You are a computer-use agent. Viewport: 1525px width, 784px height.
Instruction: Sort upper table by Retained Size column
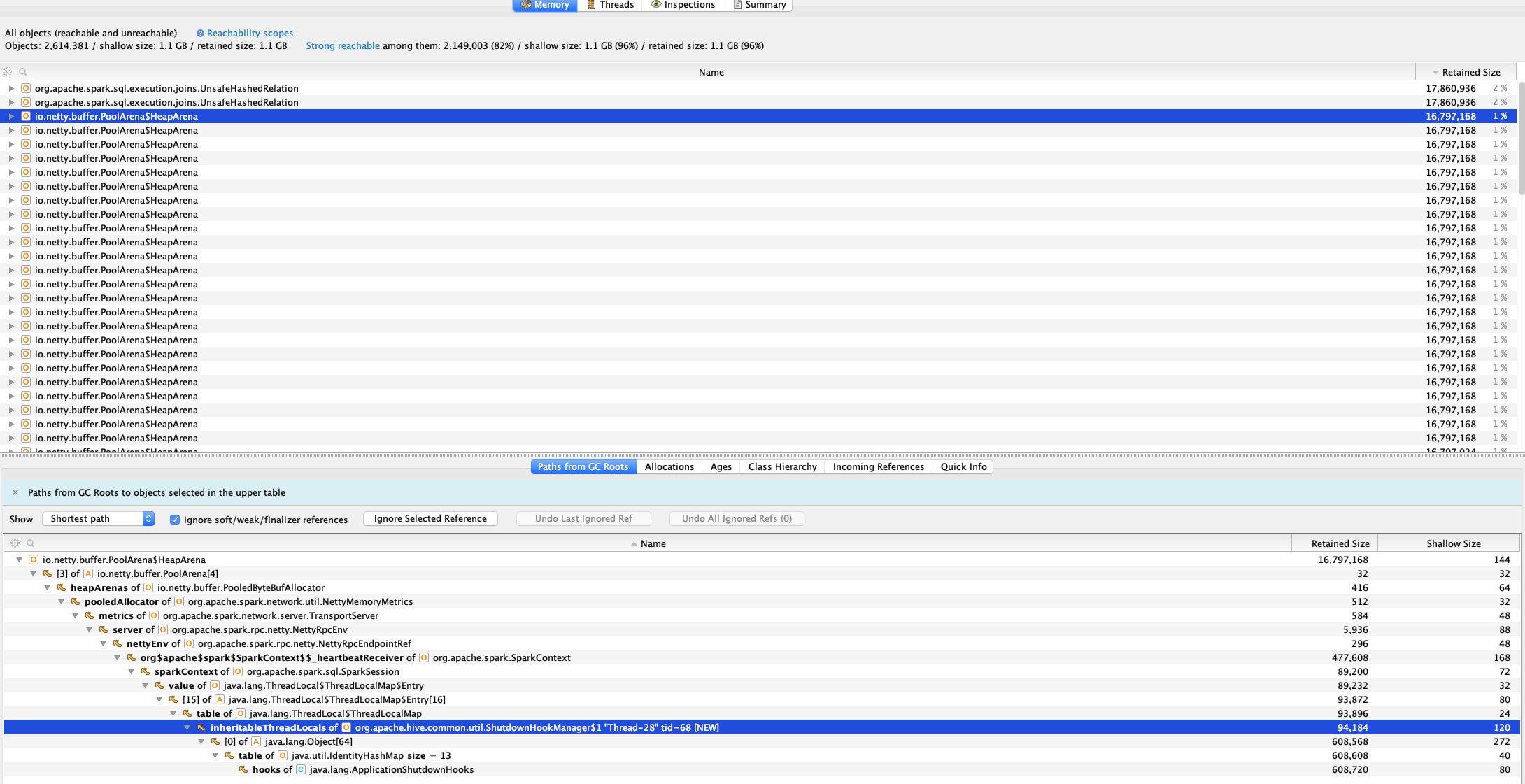[x=1466, y=72]
